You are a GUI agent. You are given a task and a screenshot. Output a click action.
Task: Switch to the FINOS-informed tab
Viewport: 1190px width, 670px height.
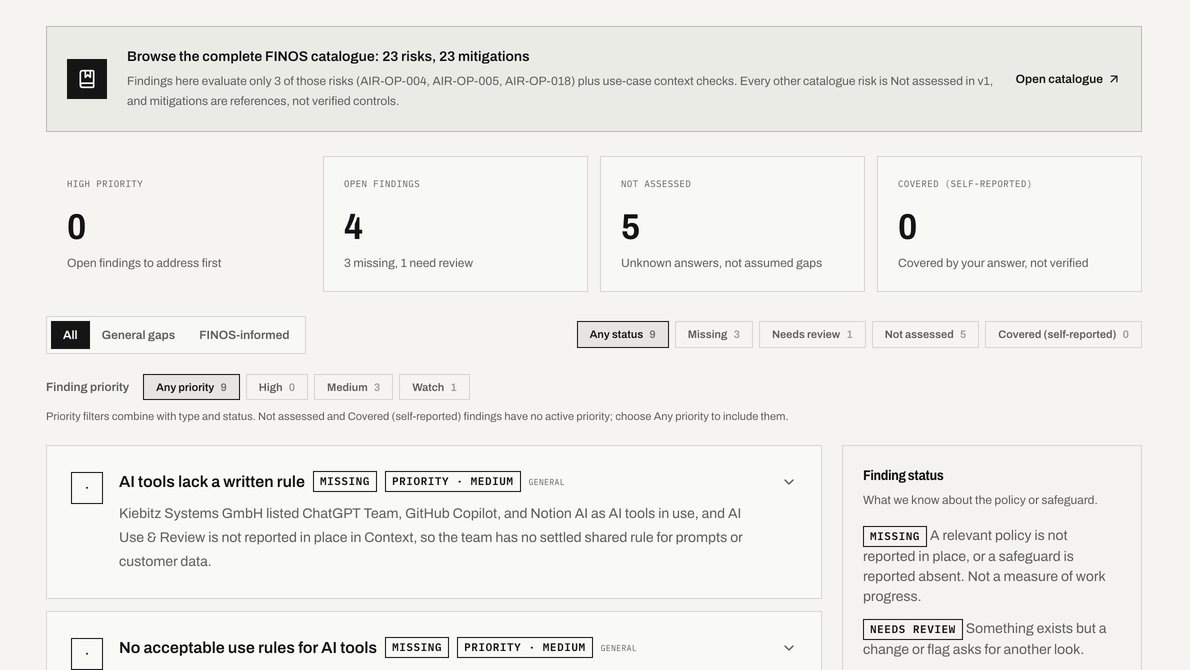pyautogui.click(x=244, y=335)
